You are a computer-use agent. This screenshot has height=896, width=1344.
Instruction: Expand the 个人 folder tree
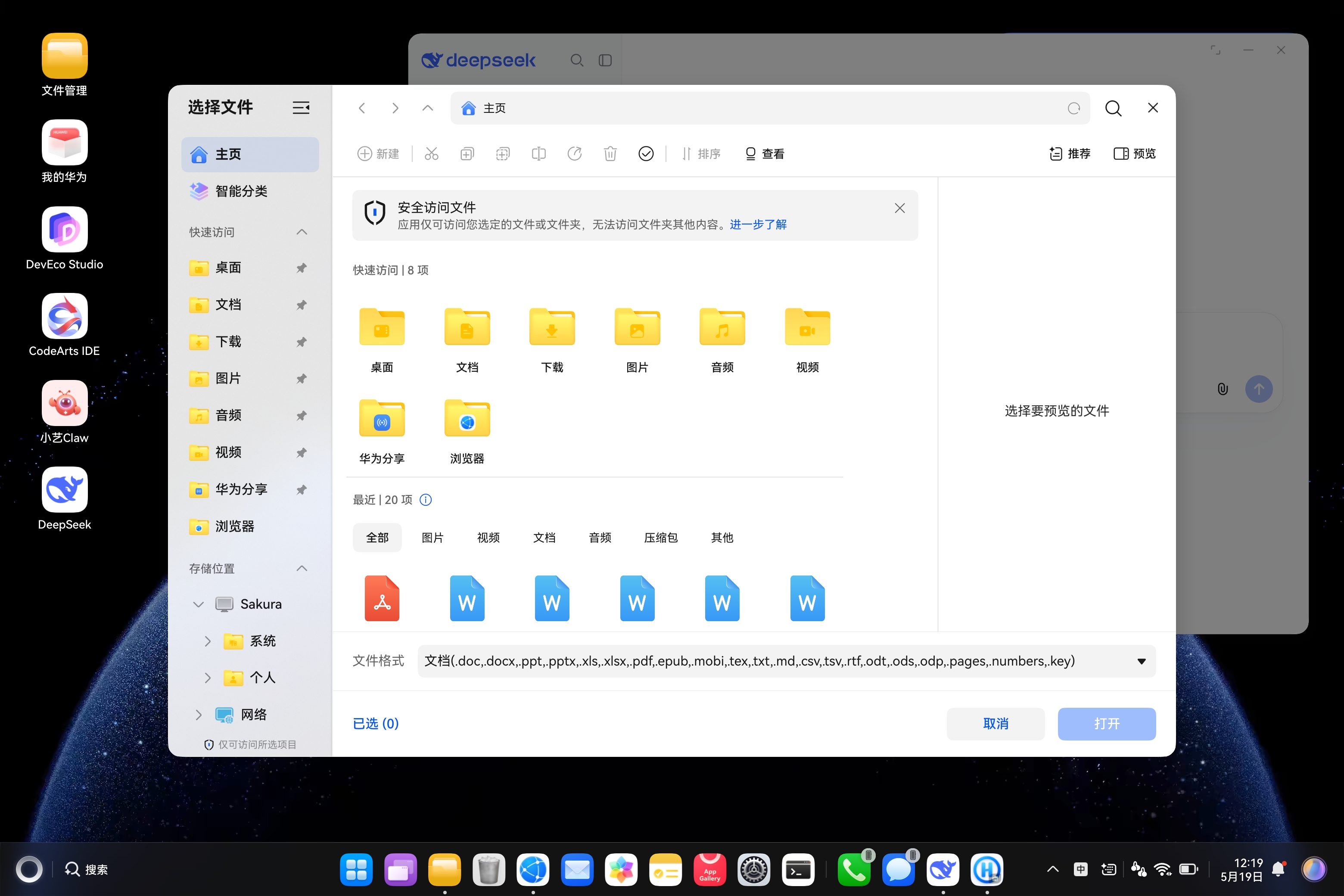(208, 678)
